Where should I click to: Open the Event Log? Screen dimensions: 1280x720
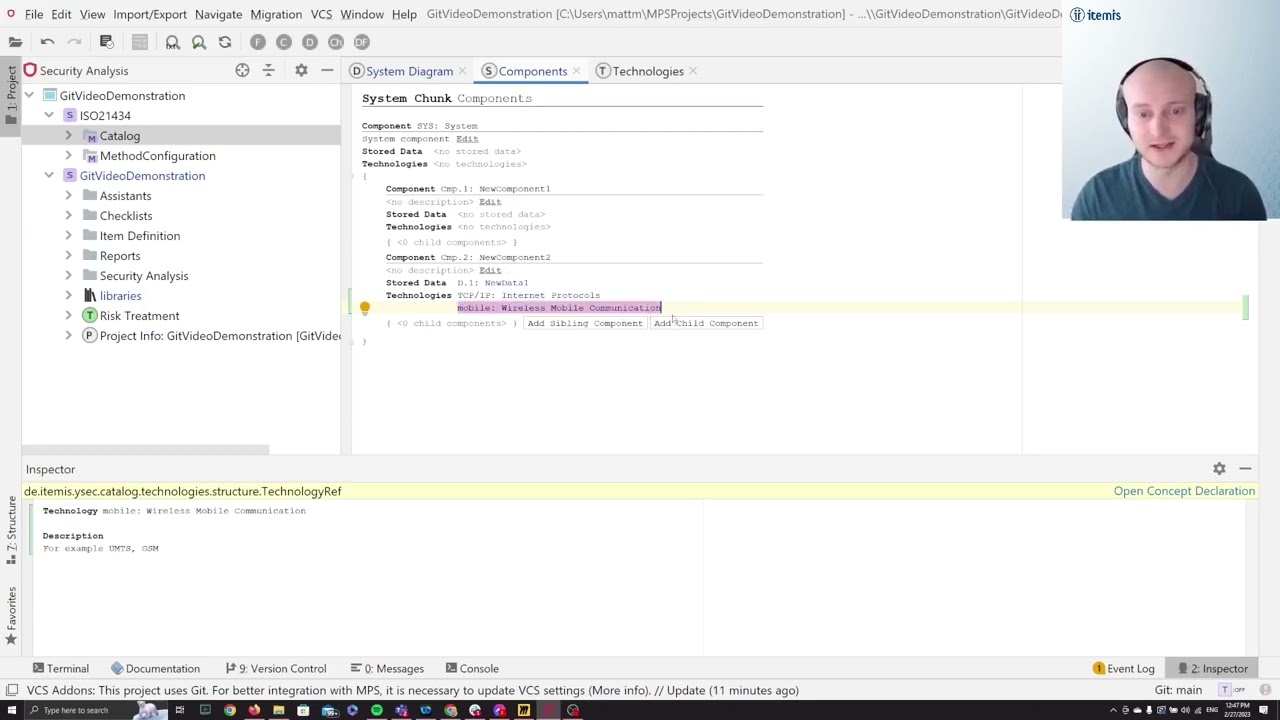tap(1124, 668)
